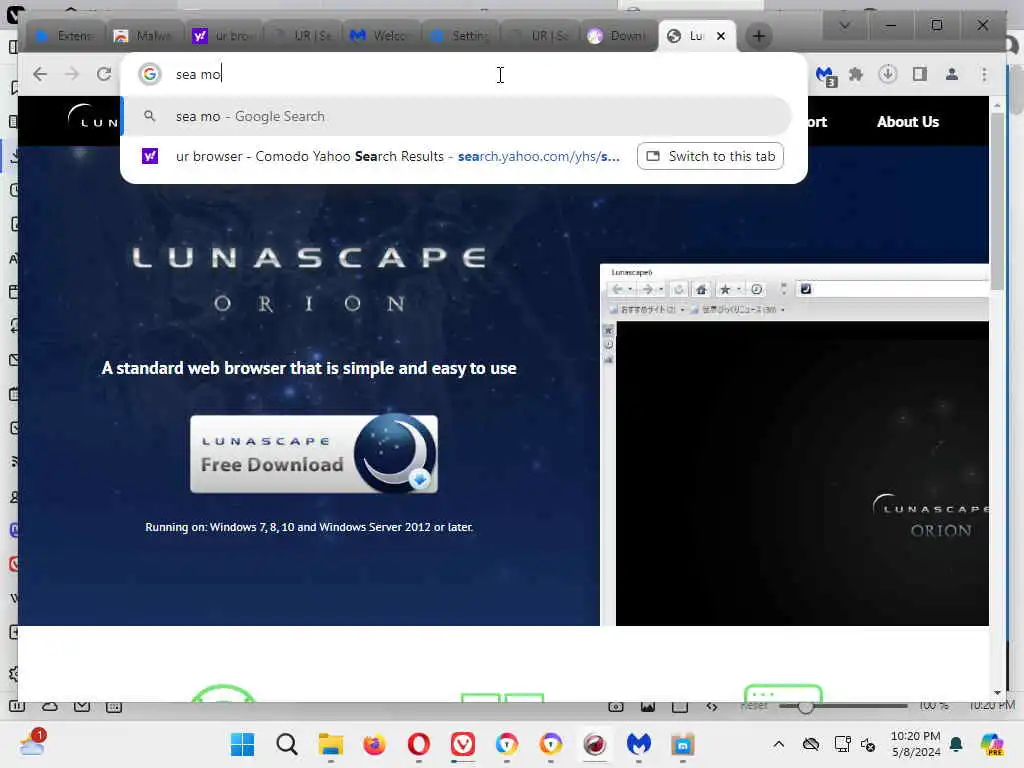Click the Lunascape Free Download button
Viewport: 1024px width, 768px height.
pyautogui.click(x=314, y=454)
